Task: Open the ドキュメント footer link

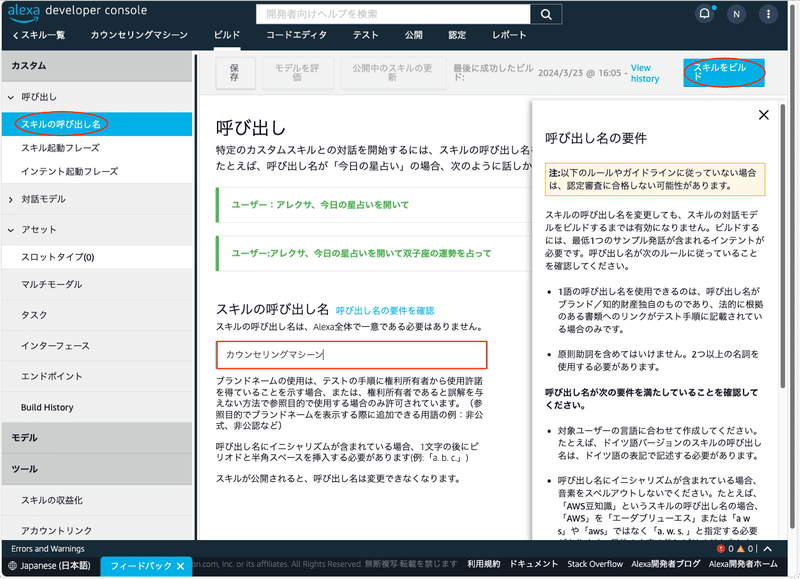Action: pyautogui.click(x=534, y=564)
